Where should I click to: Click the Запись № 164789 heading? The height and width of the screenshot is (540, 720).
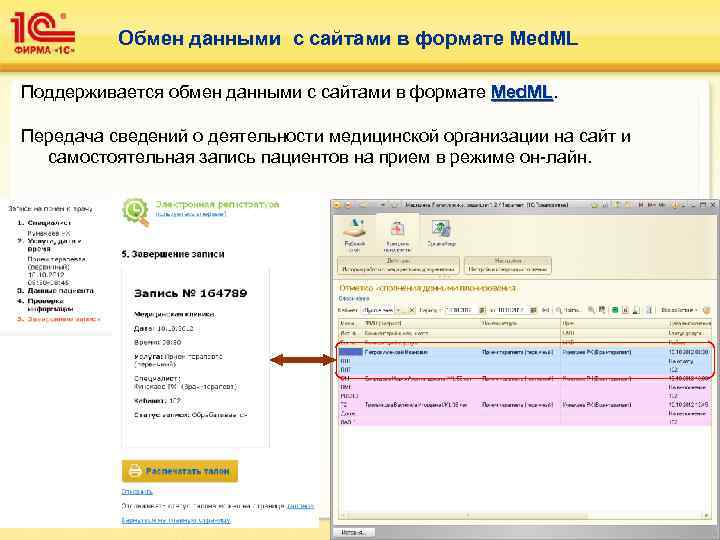click(x=191, y=293)
